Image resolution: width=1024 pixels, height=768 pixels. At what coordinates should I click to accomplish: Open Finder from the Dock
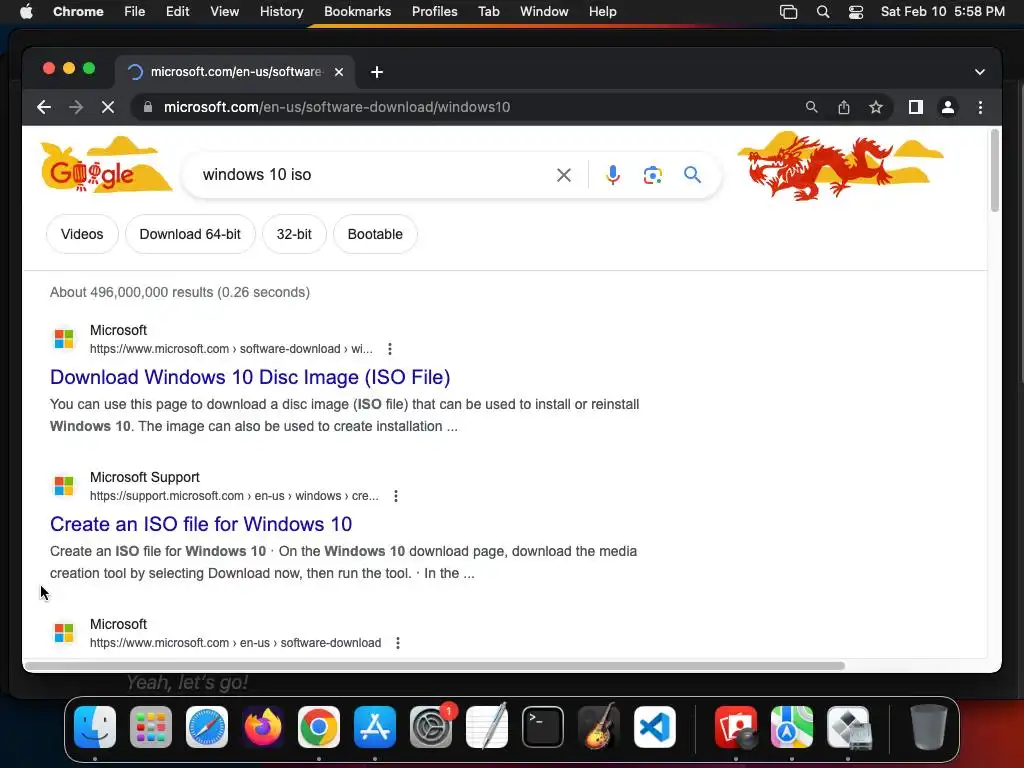95,727
